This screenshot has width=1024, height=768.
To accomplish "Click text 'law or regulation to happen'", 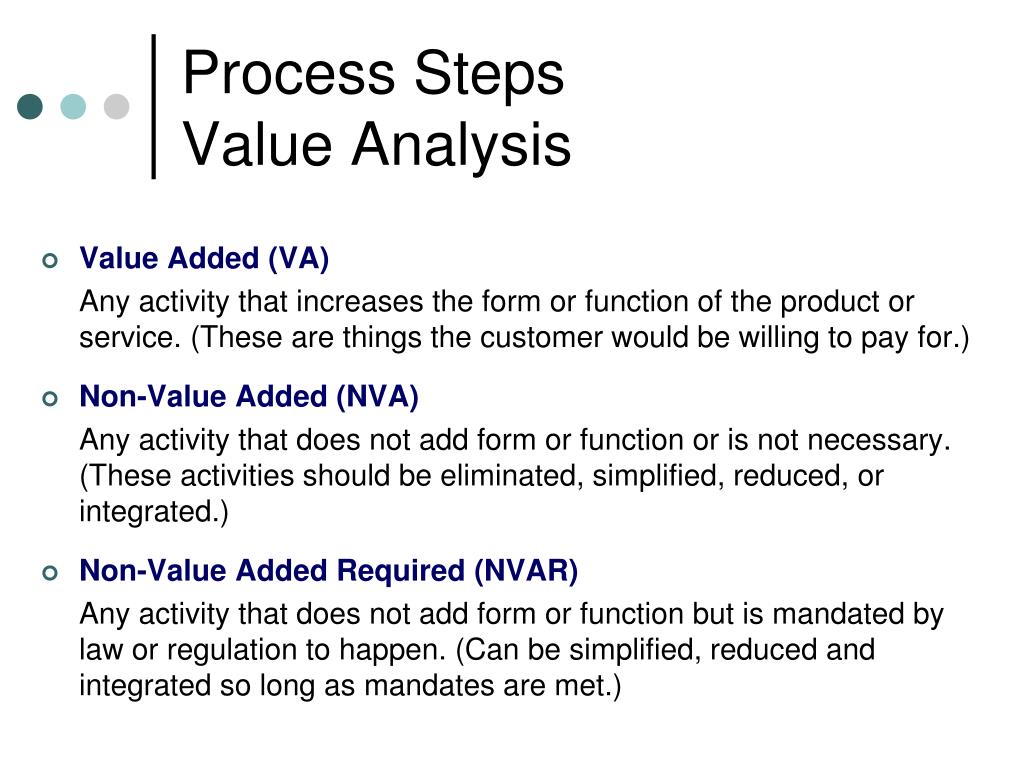I will 262,650.
